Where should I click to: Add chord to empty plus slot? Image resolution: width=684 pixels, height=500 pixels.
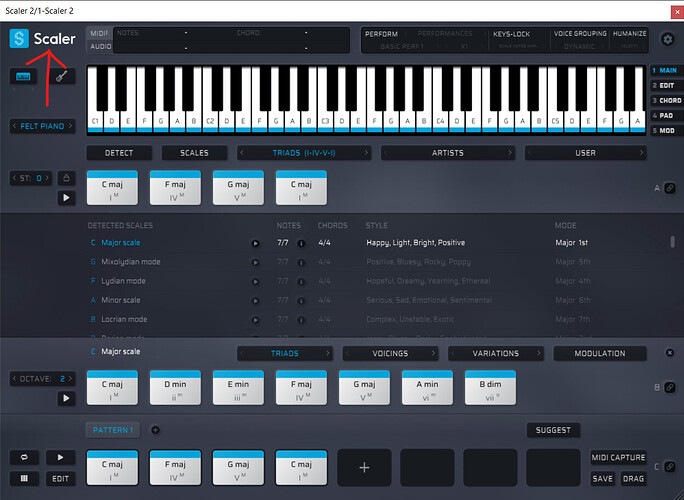coord(364,468)
